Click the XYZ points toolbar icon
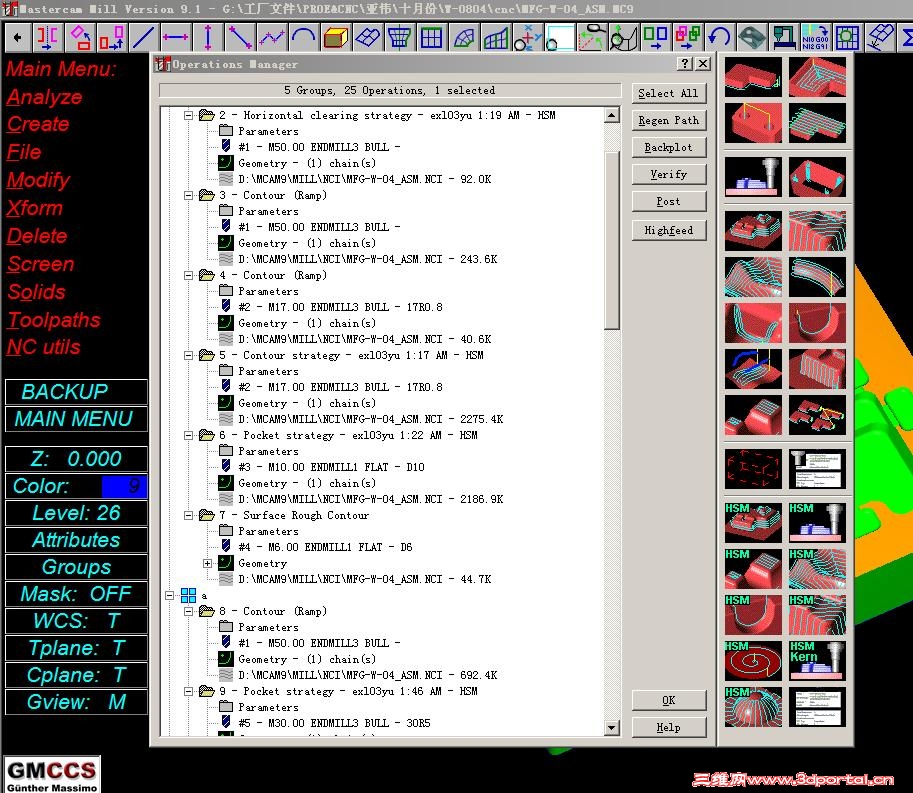Viewport: 913px width, 793px height. 528,38
